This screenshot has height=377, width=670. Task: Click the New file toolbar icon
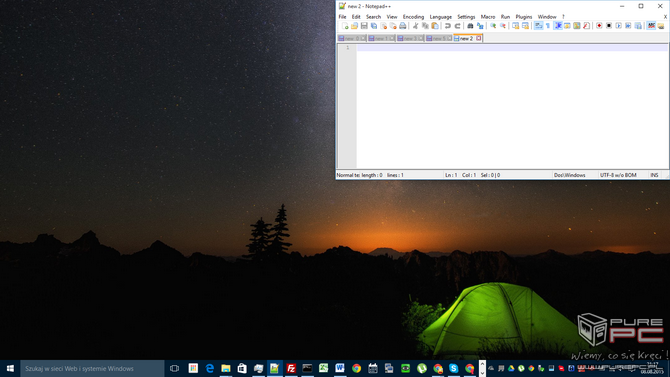tap(345, 26)
